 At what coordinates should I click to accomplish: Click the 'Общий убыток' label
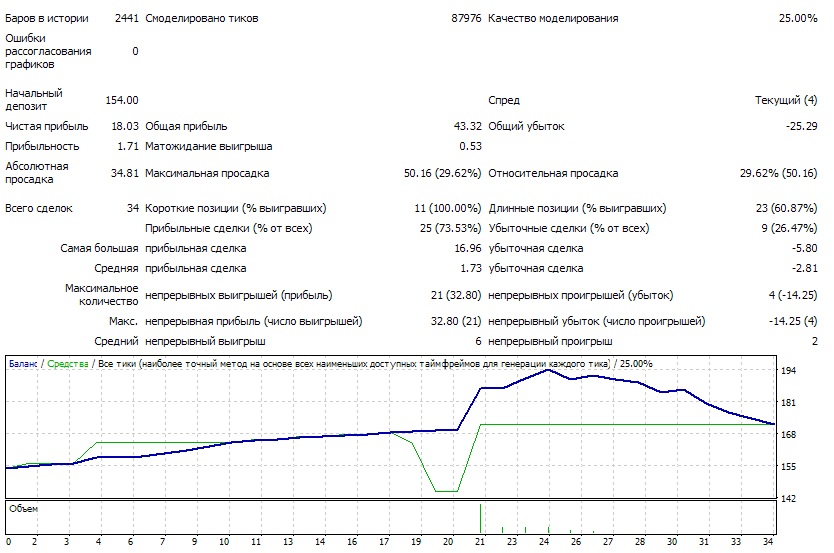click(527, 126)
